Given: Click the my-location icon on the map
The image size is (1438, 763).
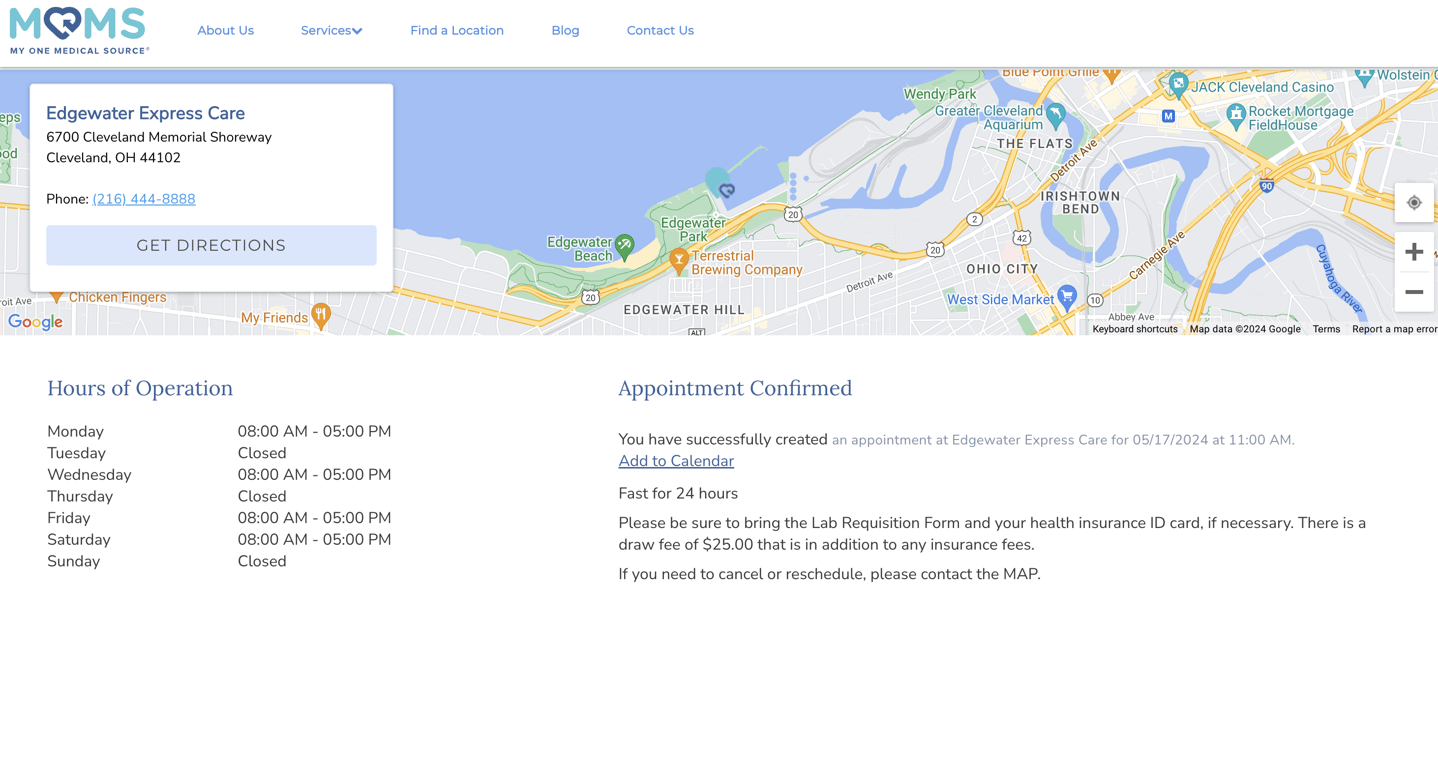Looking at the screenshot, I should coord(1413,202).
